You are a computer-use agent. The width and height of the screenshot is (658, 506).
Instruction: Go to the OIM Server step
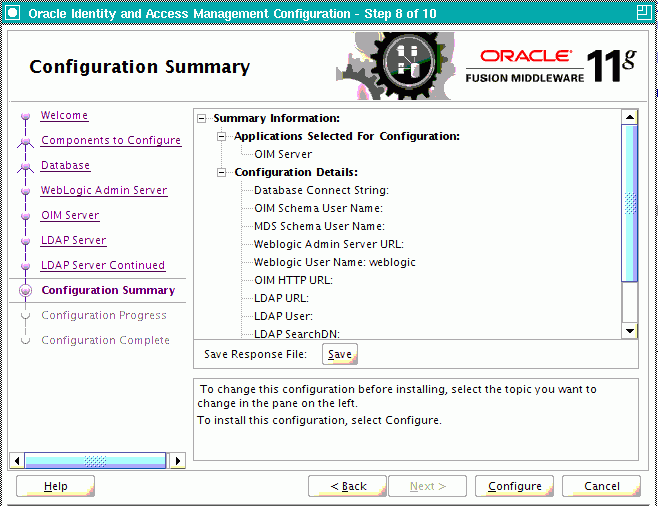pyautogui.click(x=70, y=215)
